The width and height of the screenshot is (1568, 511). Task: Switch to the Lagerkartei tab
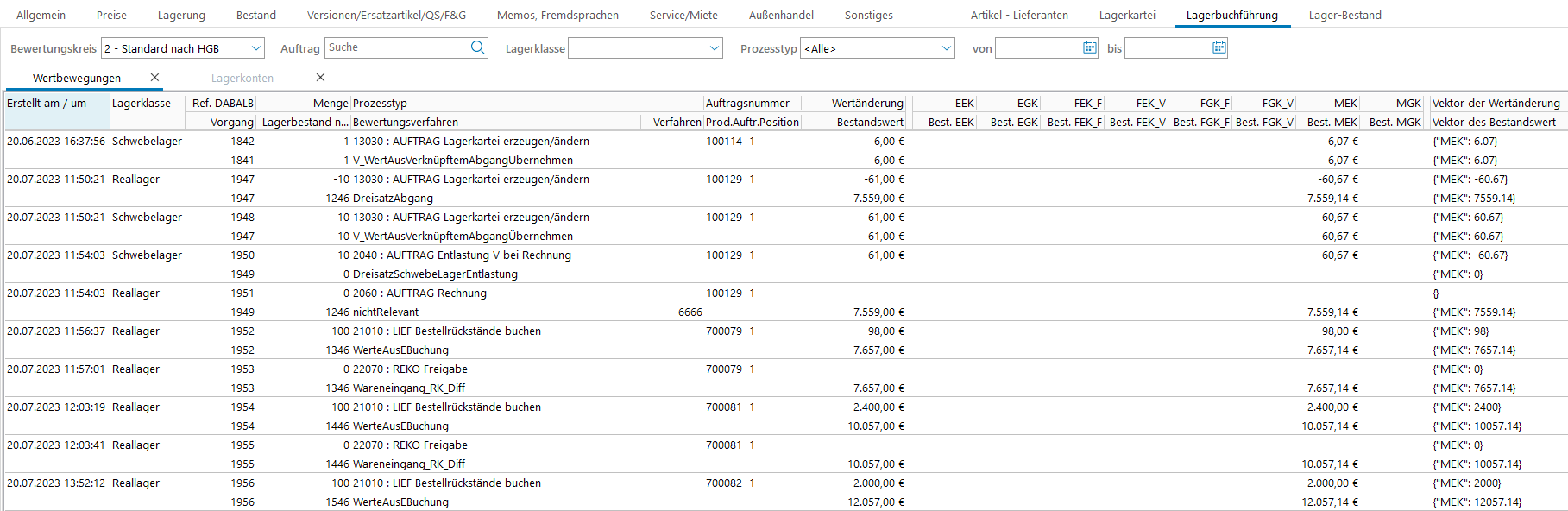1127,15
